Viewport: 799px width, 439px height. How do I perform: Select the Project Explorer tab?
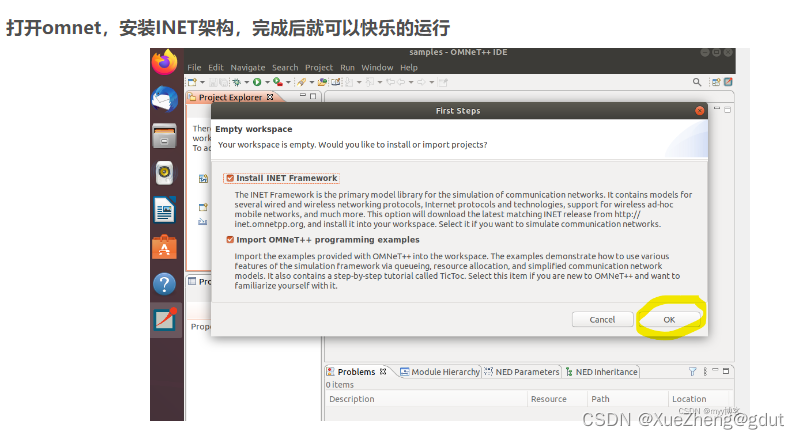pos(231,97)
